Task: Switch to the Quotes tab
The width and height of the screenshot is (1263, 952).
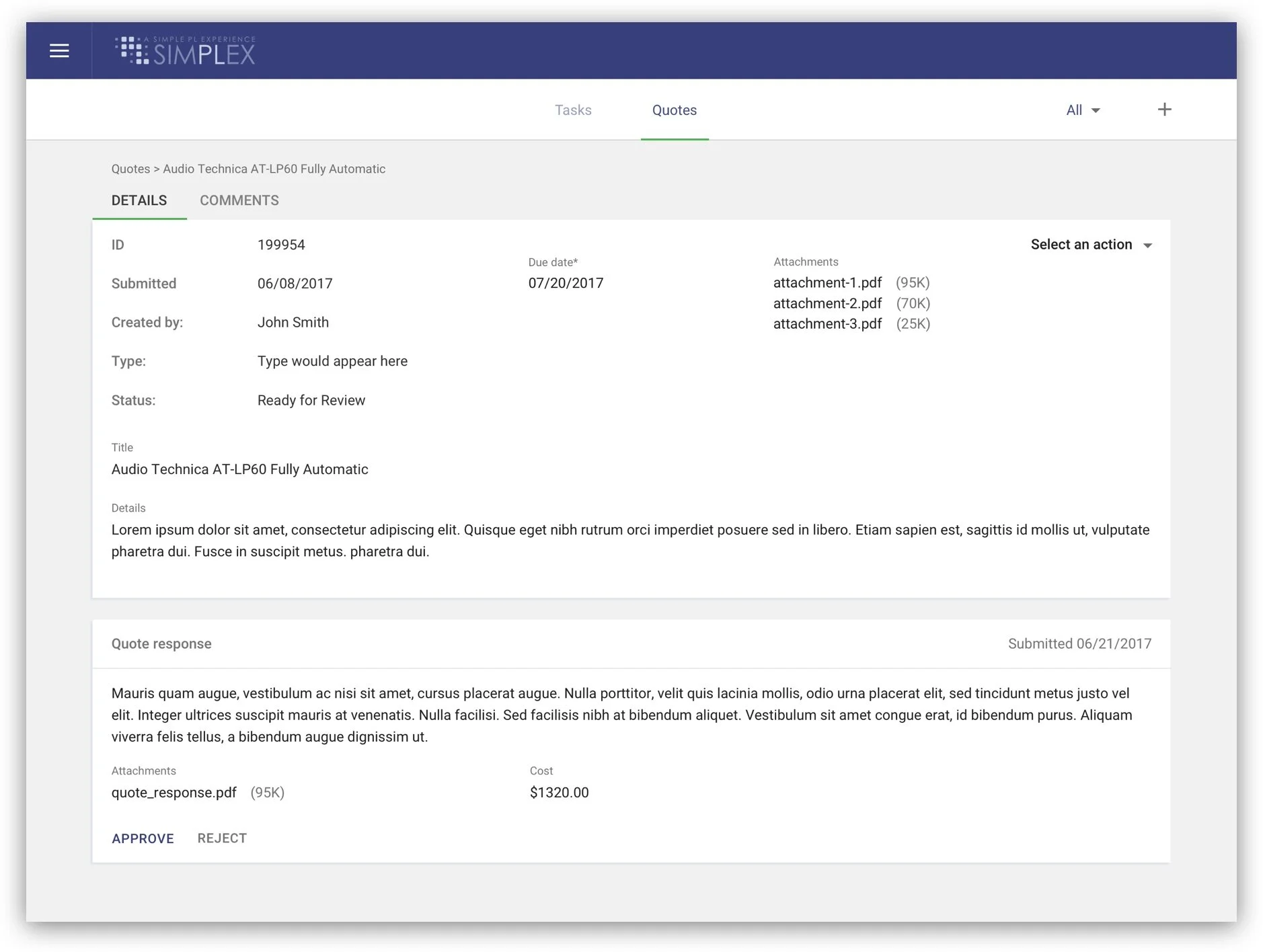Action: point(675,110)
